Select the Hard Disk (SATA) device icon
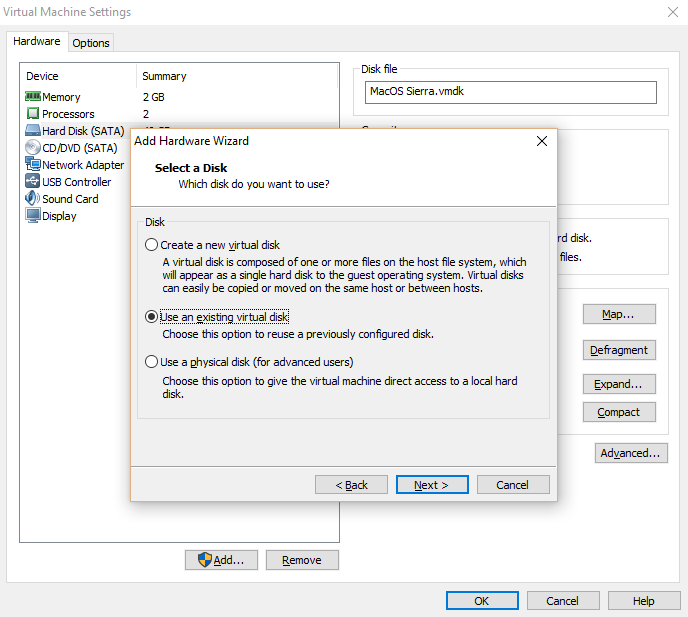This screenshot has height=617, width=688. pos(33,130)
